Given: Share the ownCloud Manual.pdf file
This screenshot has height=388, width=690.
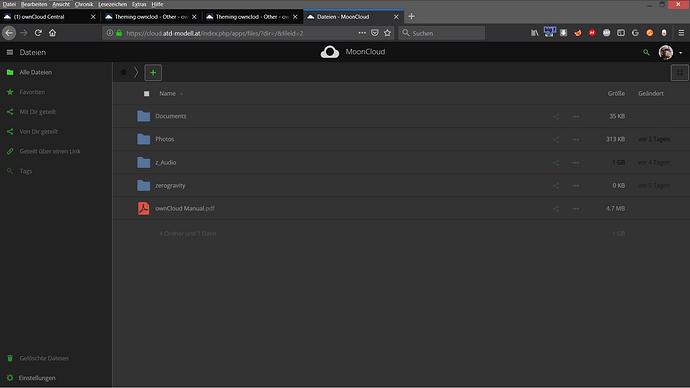Looking at the screenshot, I should tap(556, 209).
